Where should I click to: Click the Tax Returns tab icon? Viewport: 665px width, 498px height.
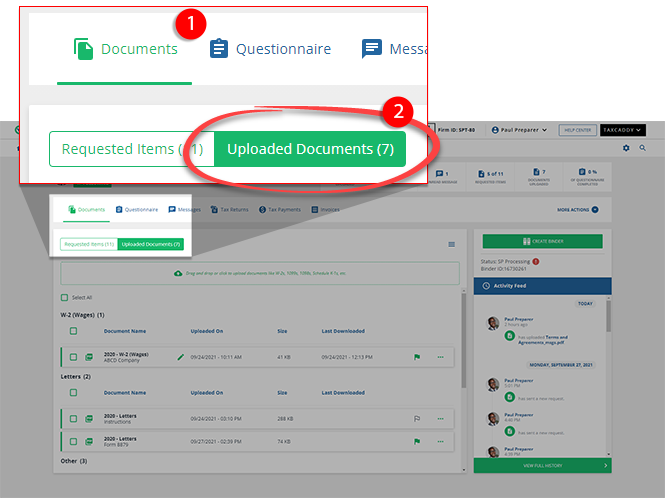pos(214,210)
